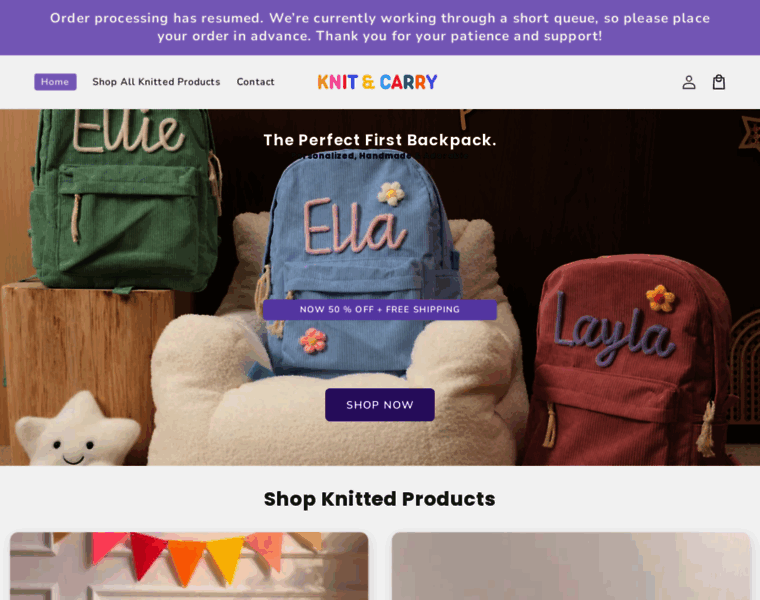Open the right-side product card thumbnail

(x=571, y=566)
